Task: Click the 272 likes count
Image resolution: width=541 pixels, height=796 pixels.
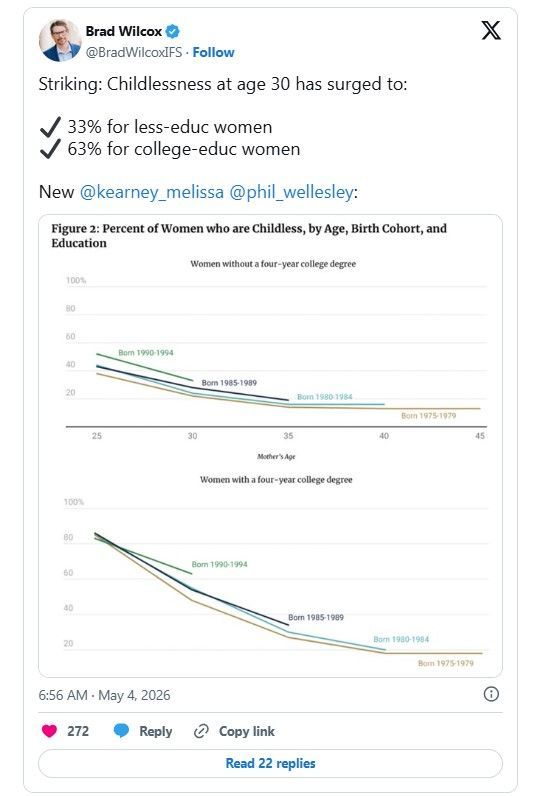Action: tap(78, 731)
